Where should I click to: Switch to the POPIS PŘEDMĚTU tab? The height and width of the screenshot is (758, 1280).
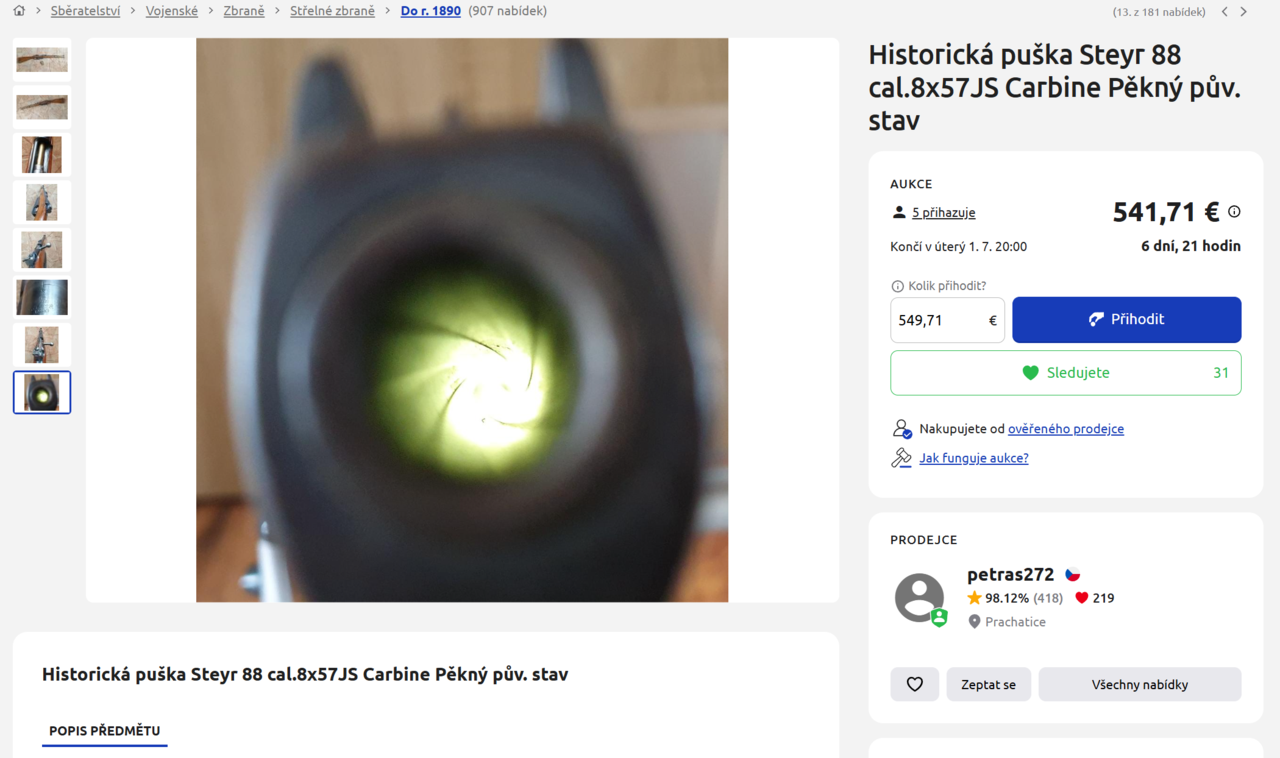[x=105, y=731]
